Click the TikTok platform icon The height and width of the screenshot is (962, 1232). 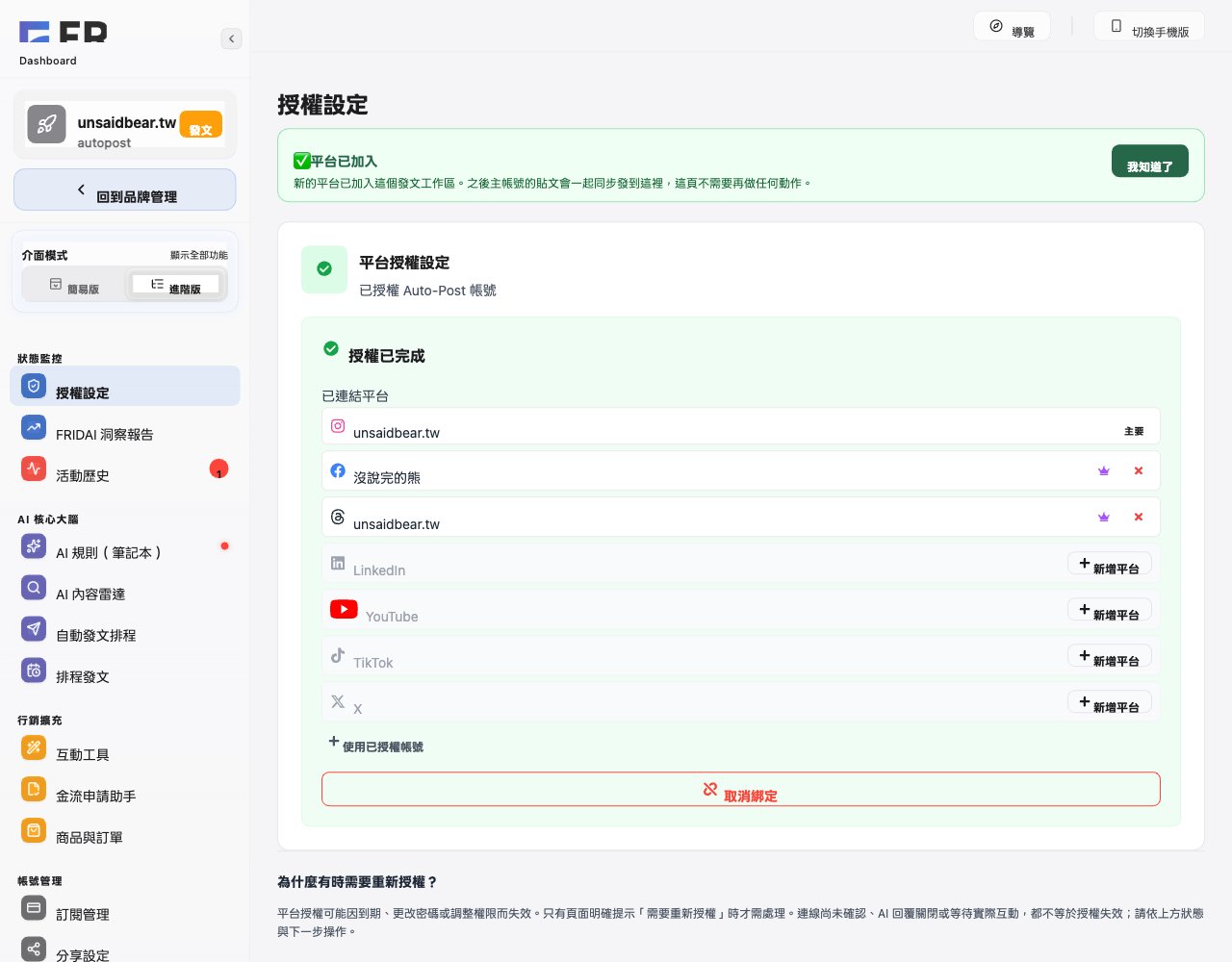pos(338,655)
